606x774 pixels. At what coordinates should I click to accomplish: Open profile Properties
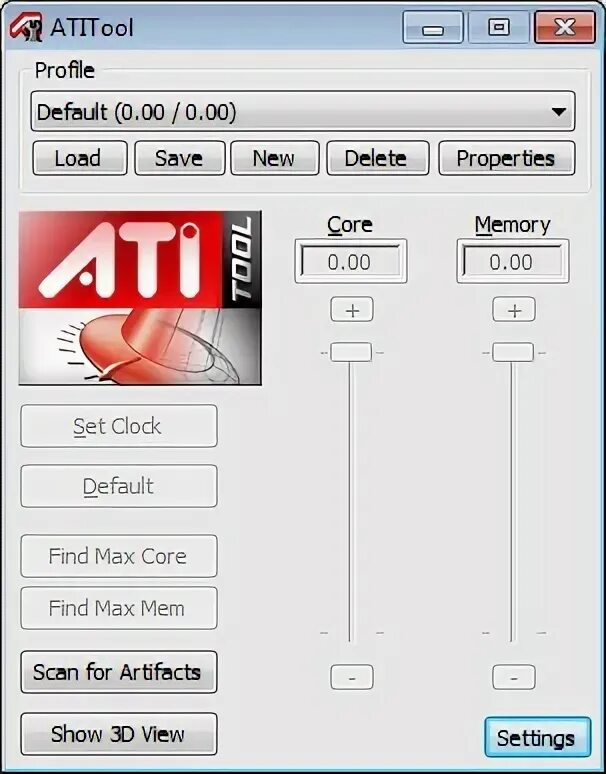click(505, 158)
